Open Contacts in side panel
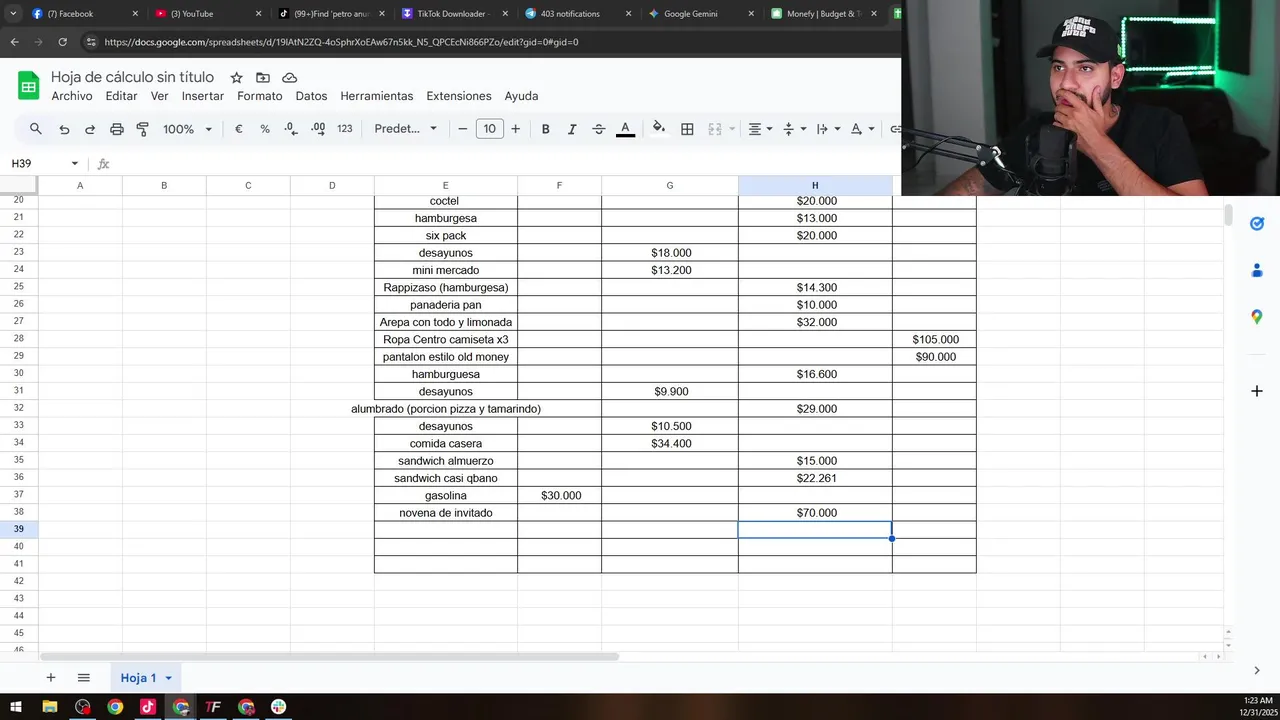 [x=1257, y=270]
